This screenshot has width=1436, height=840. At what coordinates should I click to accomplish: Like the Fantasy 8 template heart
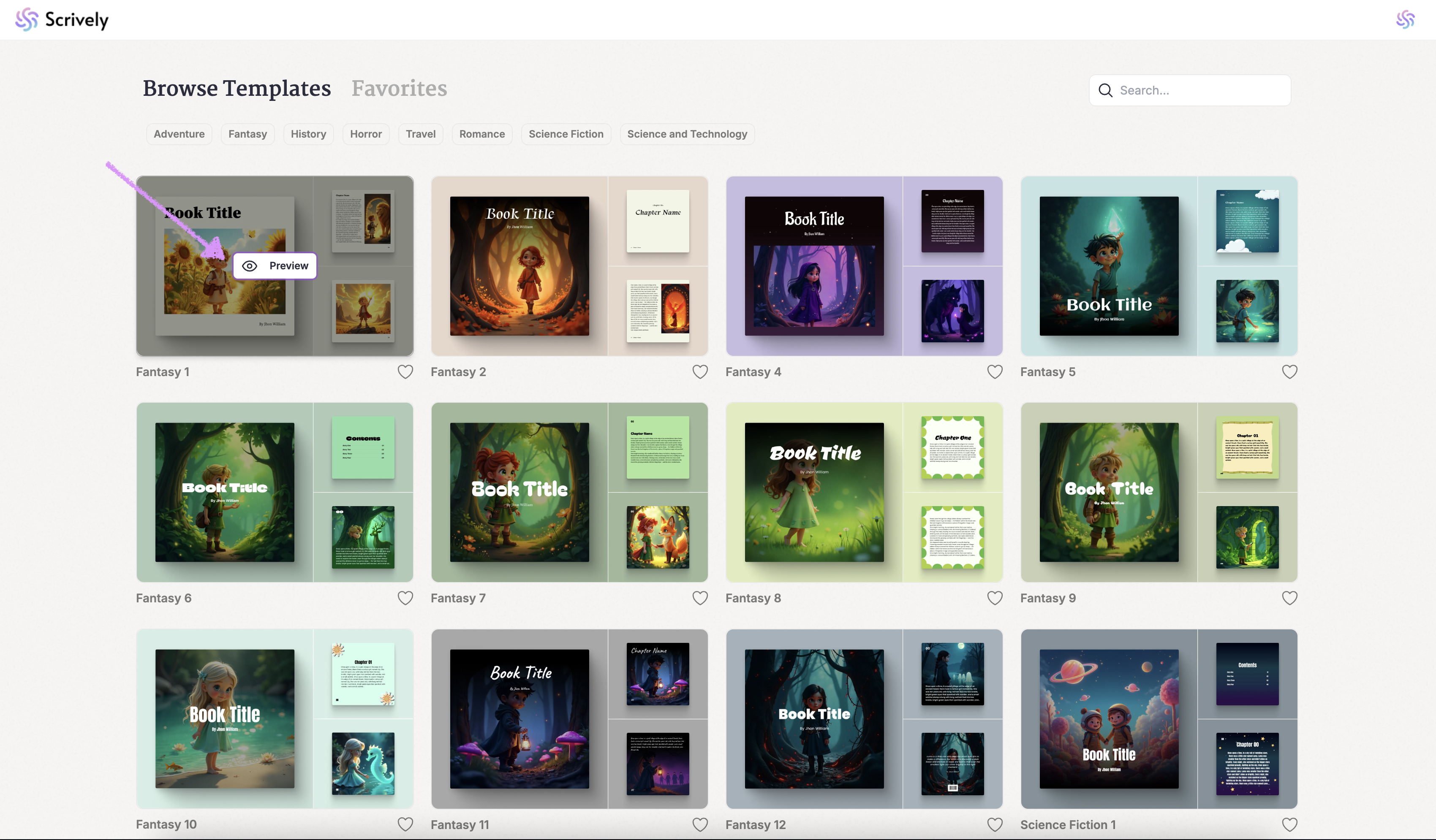pos(994,598)
